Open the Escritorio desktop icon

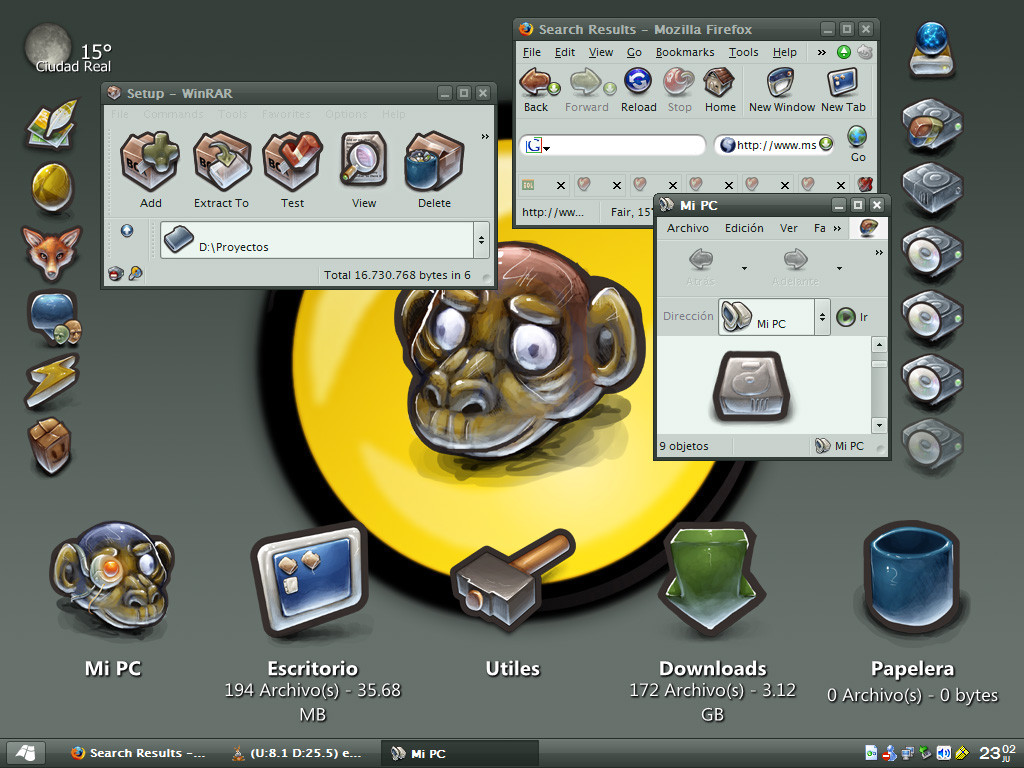(309, 580)
